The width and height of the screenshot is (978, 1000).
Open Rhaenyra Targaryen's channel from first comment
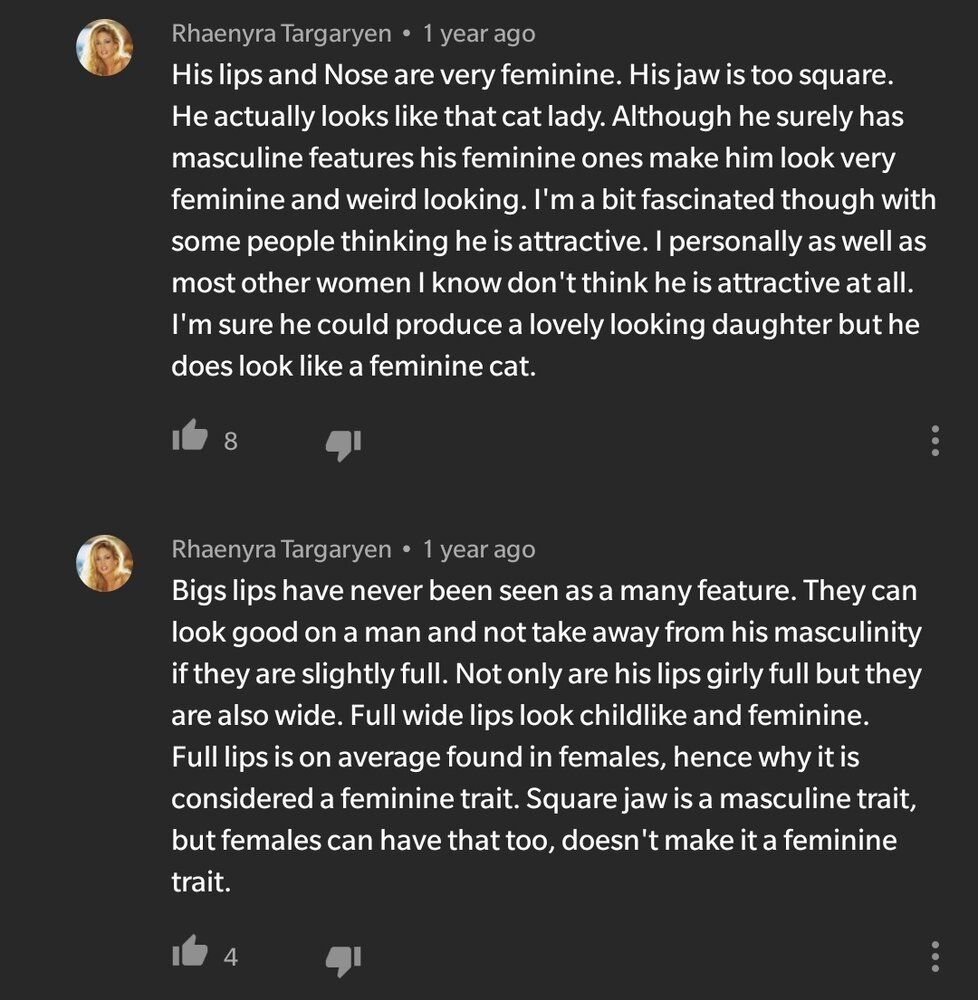click(281, 34)
